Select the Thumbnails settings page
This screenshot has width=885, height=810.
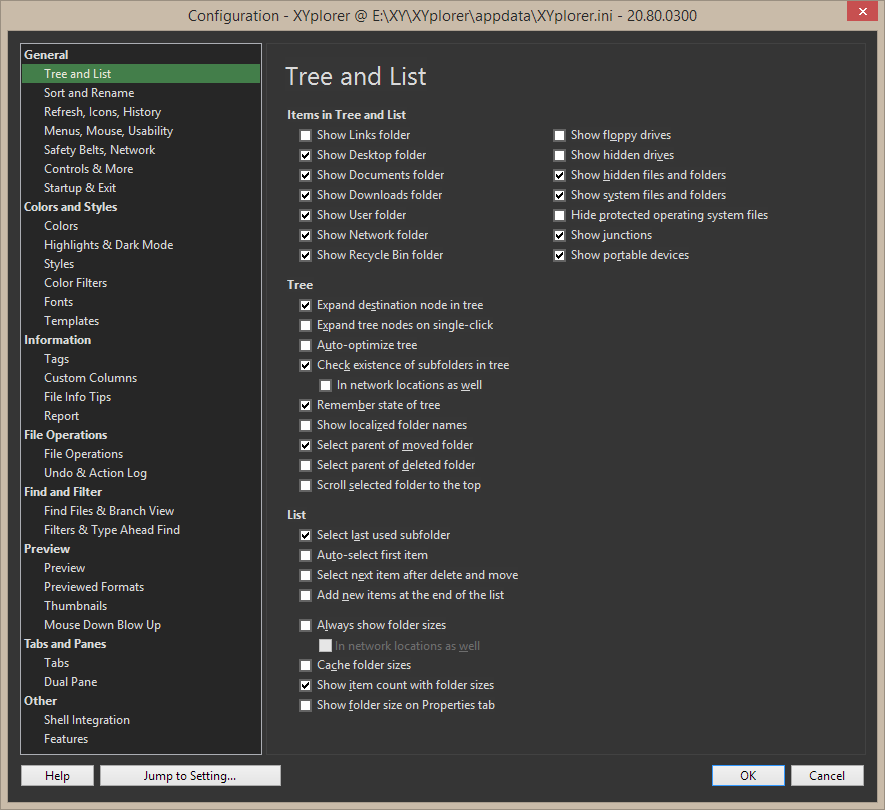(x=75, y=605)
